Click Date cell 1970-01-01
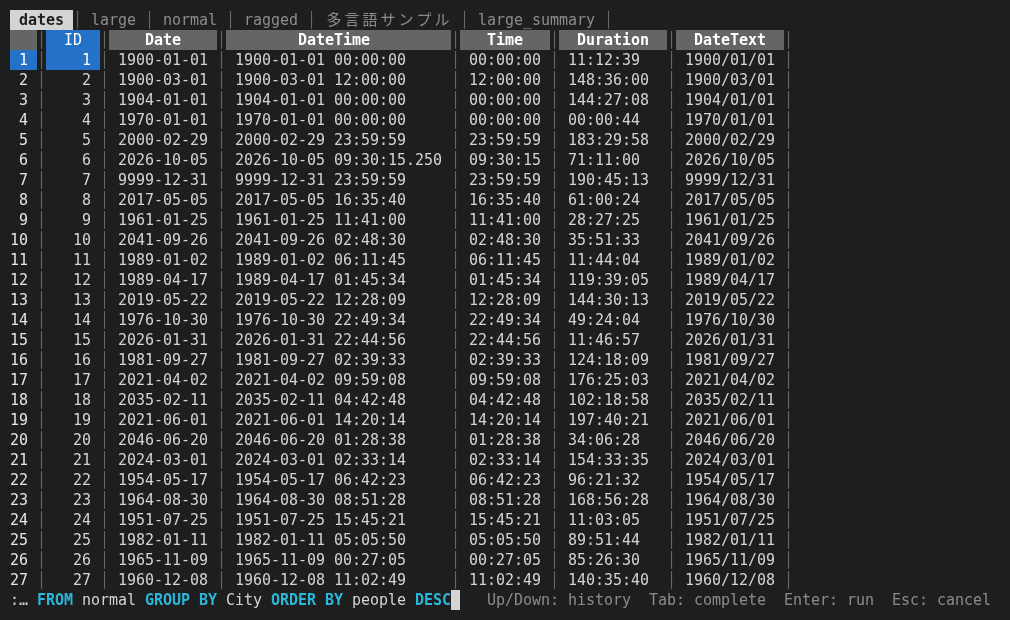This screenshot has height=620, width=1010. point(163,120)
